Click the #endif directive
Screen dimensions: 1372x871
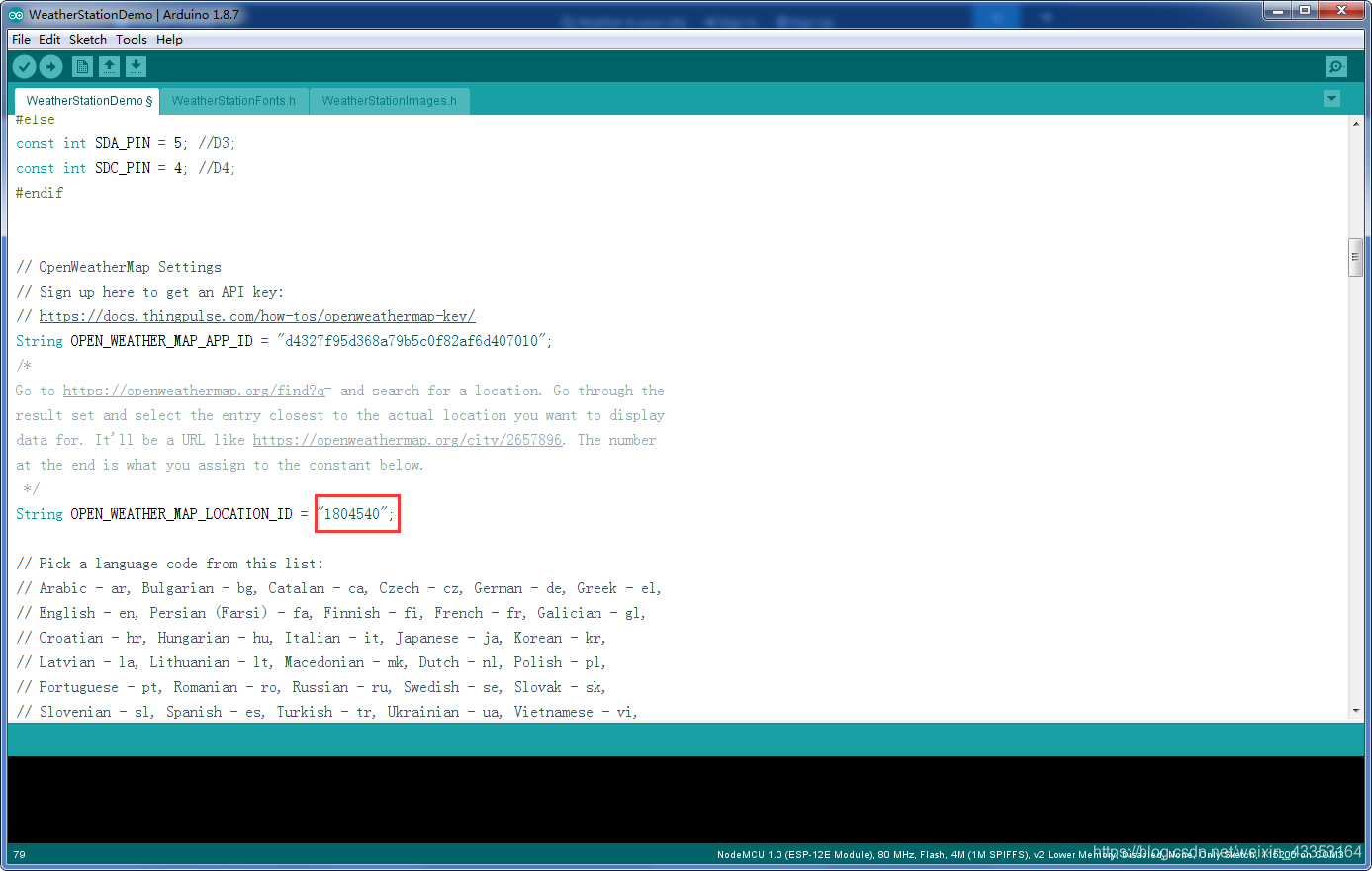(x=40, y=193)
